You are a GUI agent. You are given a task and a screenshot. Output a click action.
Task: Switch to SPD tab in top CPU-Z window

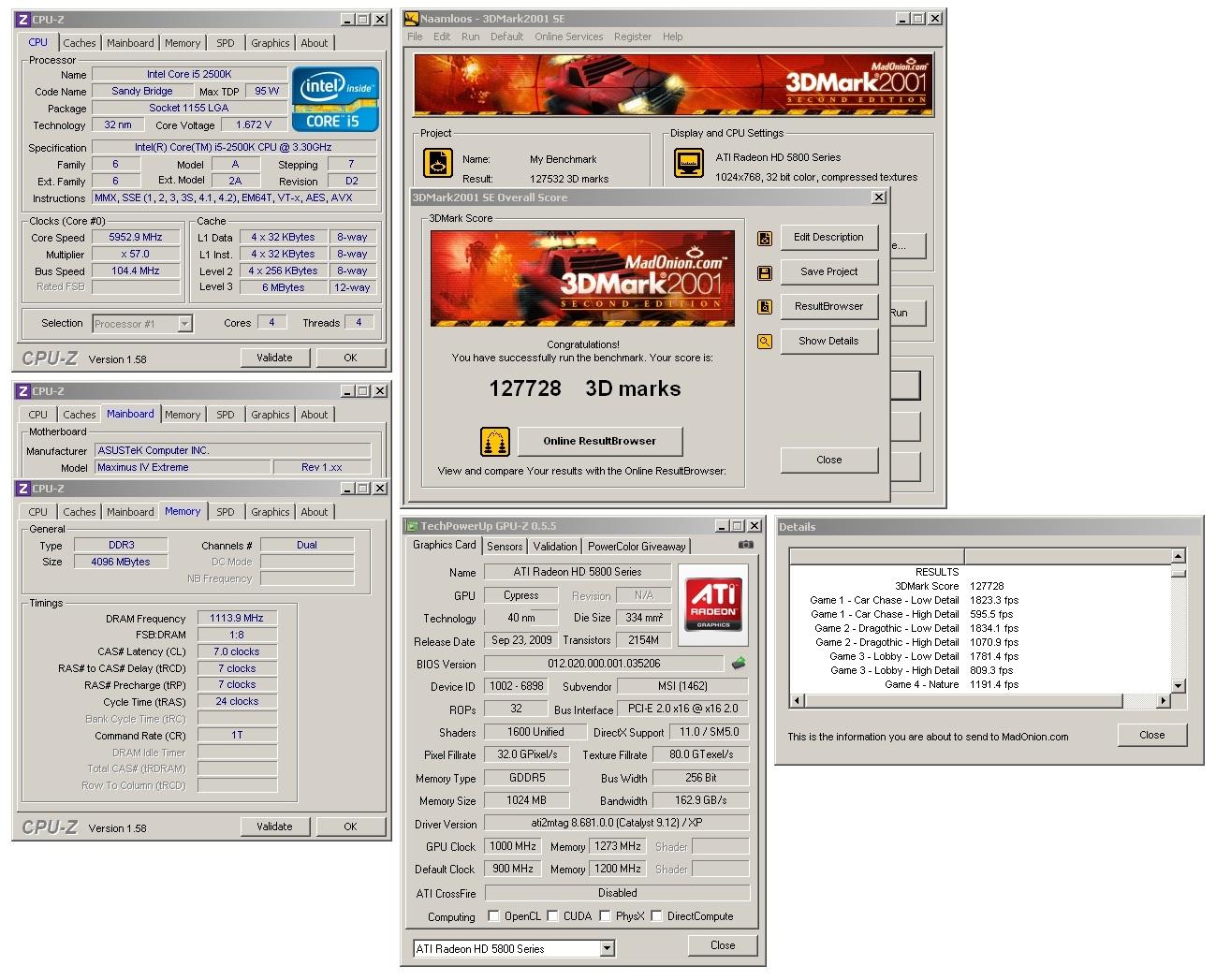pyautogui.click(x=226, y=43)
